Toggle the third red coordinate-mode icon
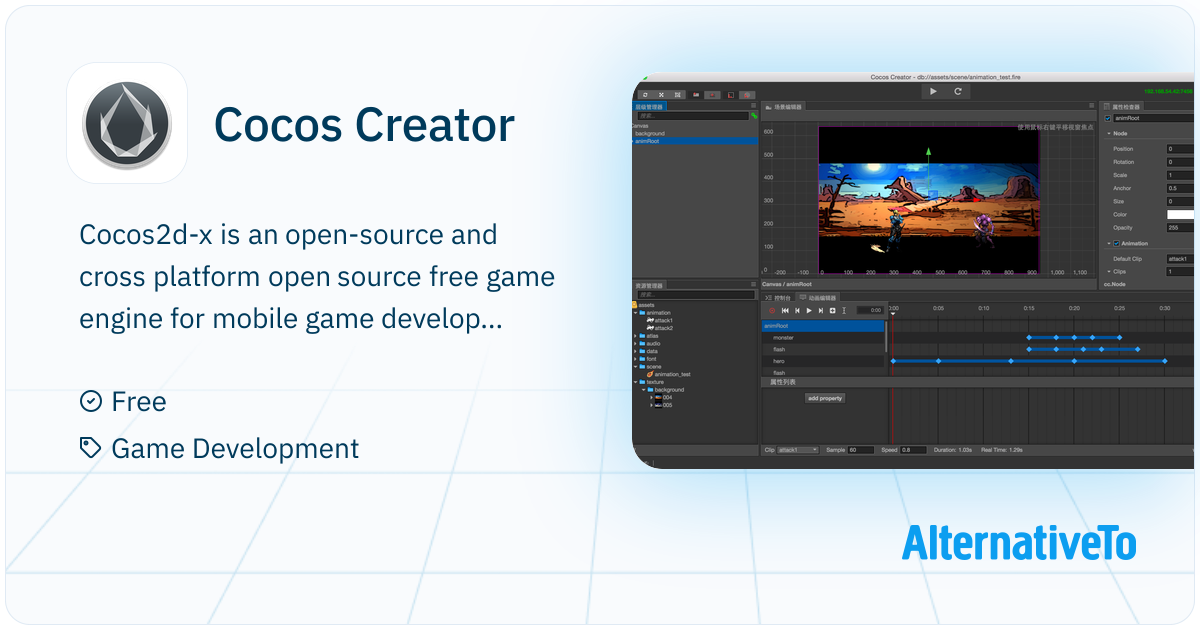This screenshot has height=630, width=1200. tap(731, 95)
